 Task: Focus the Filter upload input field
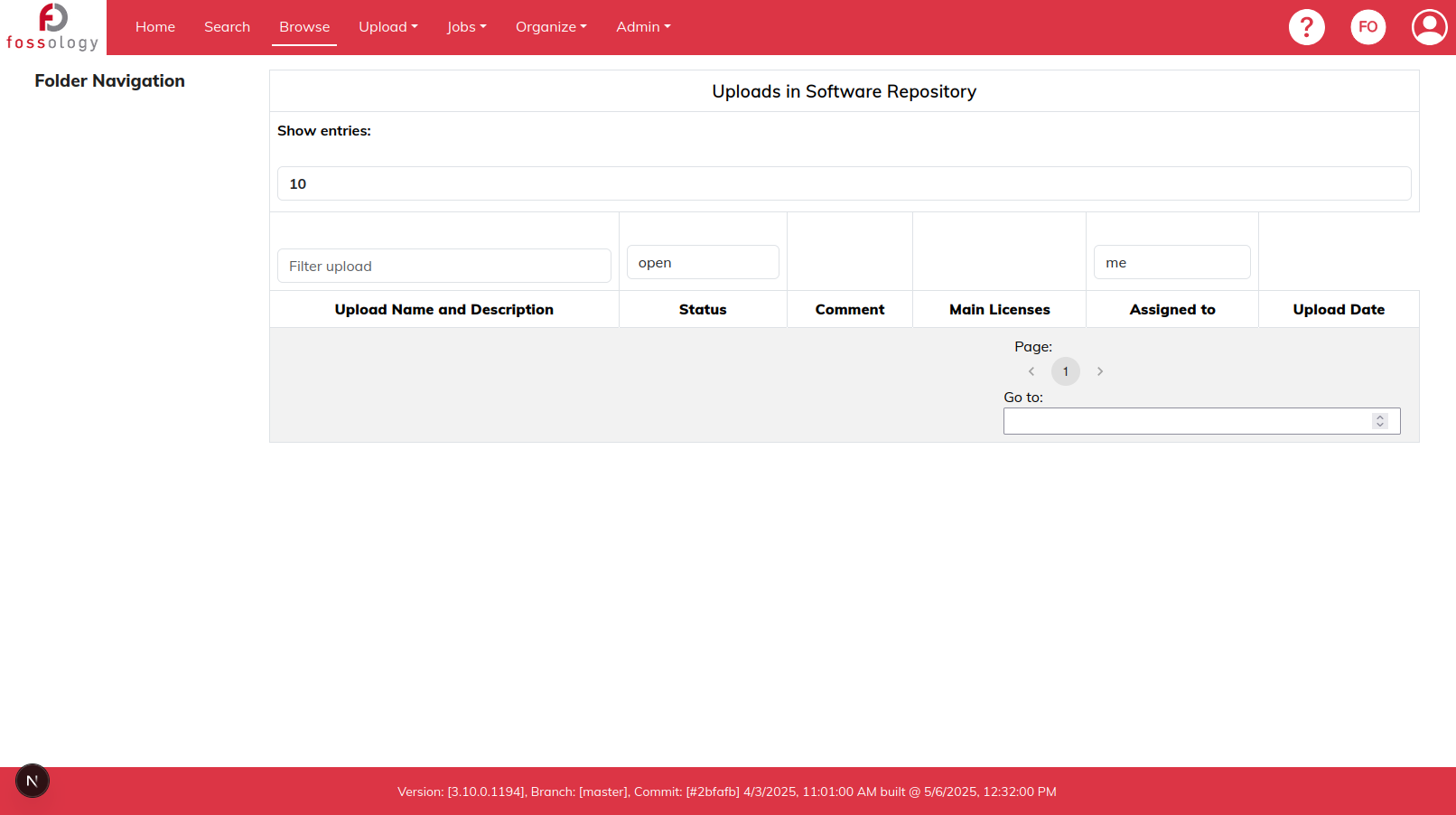(444, 266)
